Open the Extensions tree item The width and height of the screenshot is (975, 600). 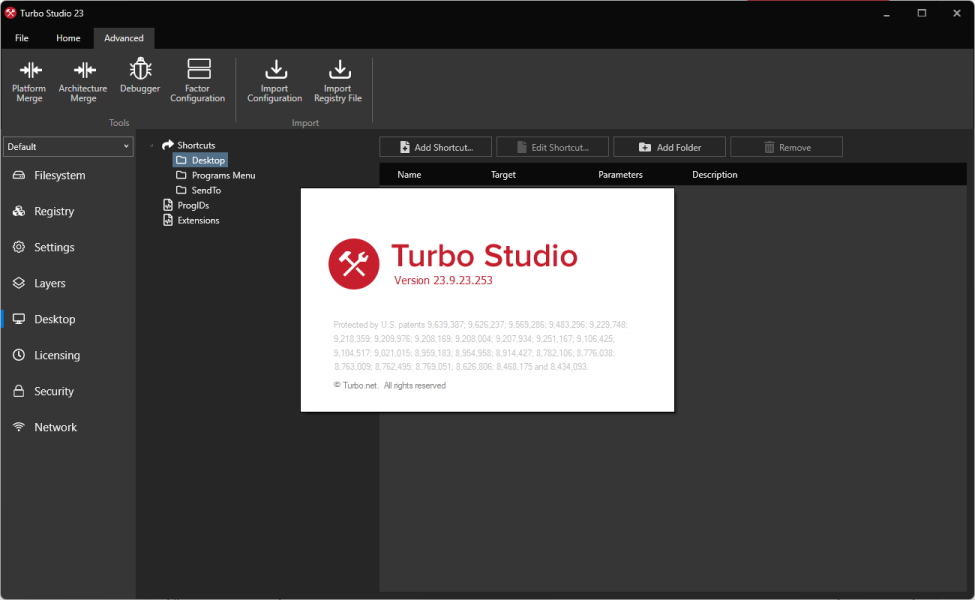[191, 220]
